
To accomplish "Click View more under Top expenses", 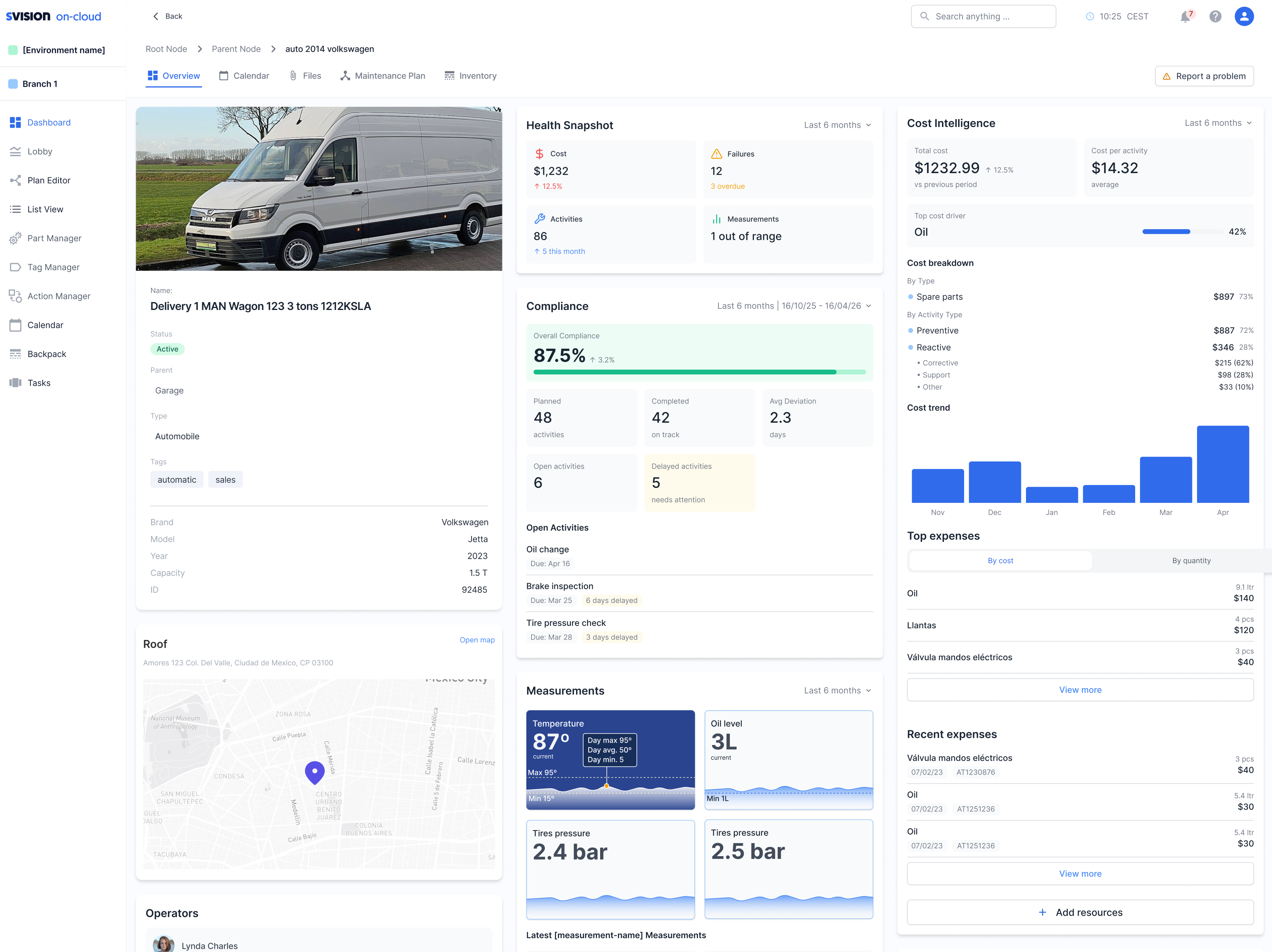I will coord(1080,689).
